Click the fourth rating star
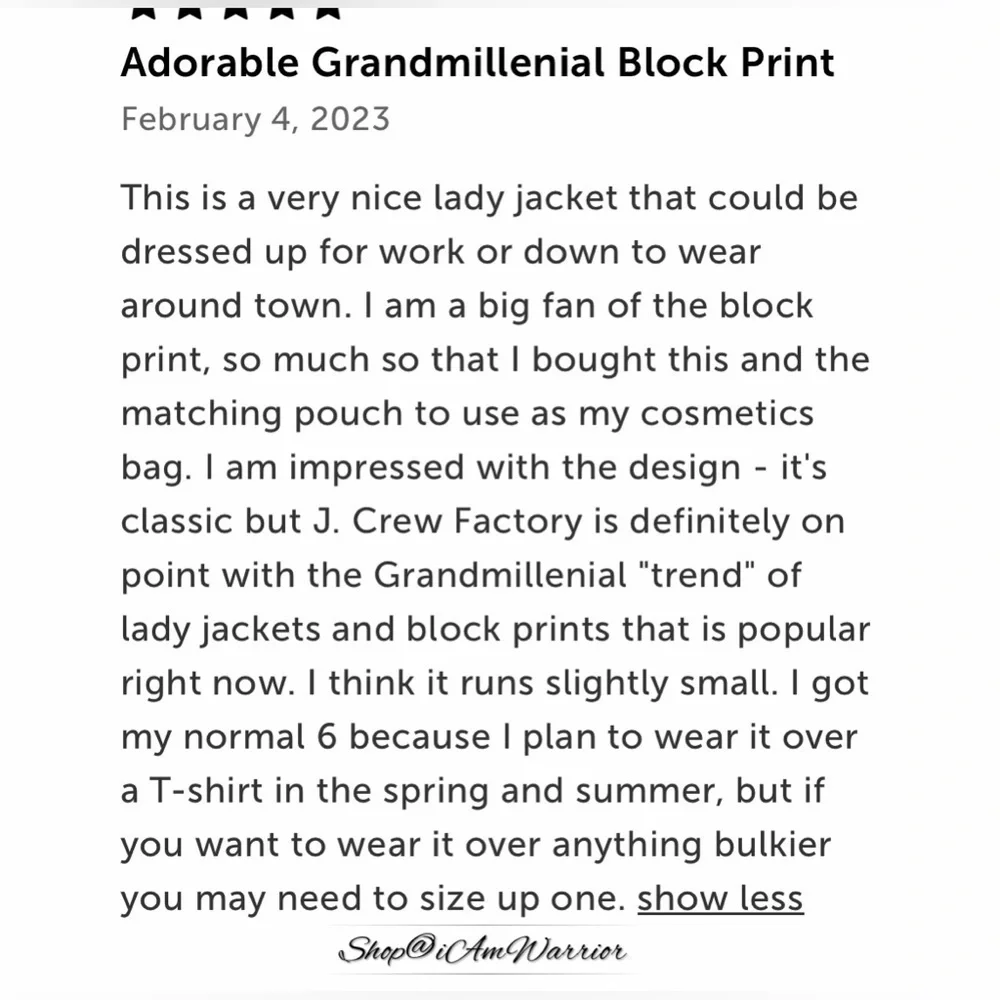 (x=282, y=11)
